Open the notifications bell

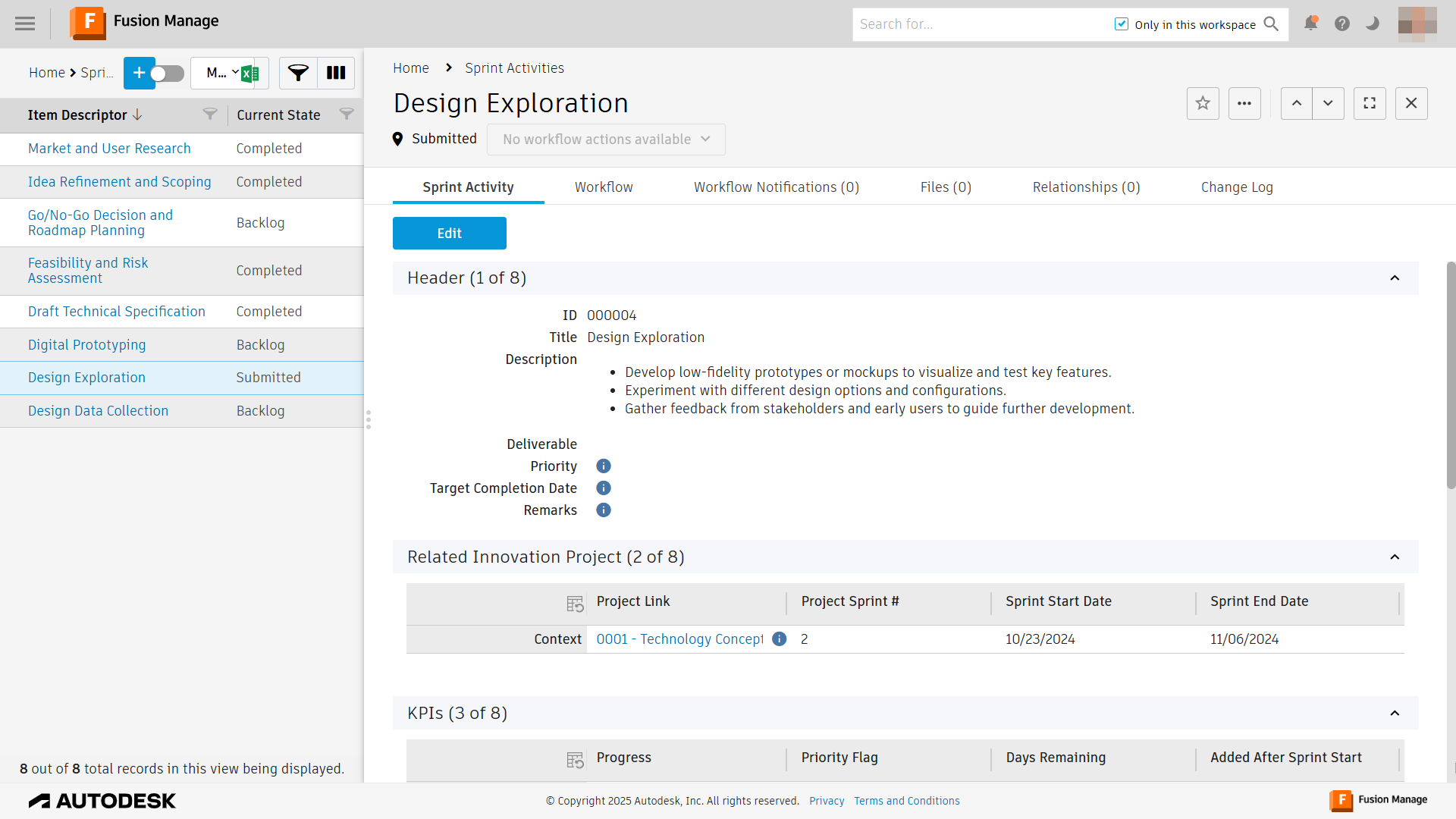pyautogui.click(x=1310, y=24)
